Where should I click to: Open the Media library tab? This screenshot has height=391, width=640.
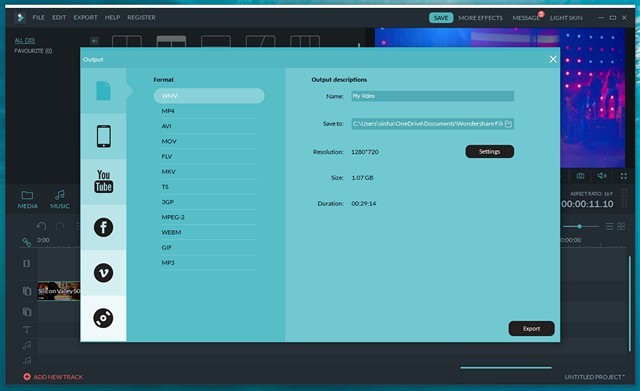[28, 200]
